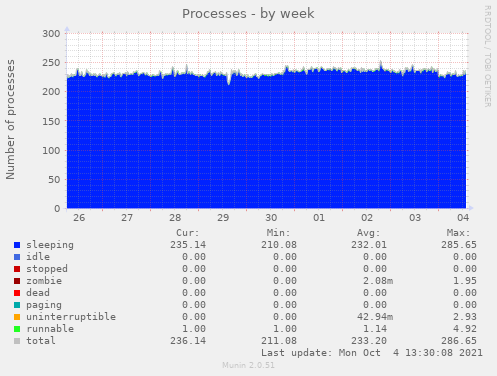
Task: Click the 'Avg:' column header
Action: [x=369, y=233]
